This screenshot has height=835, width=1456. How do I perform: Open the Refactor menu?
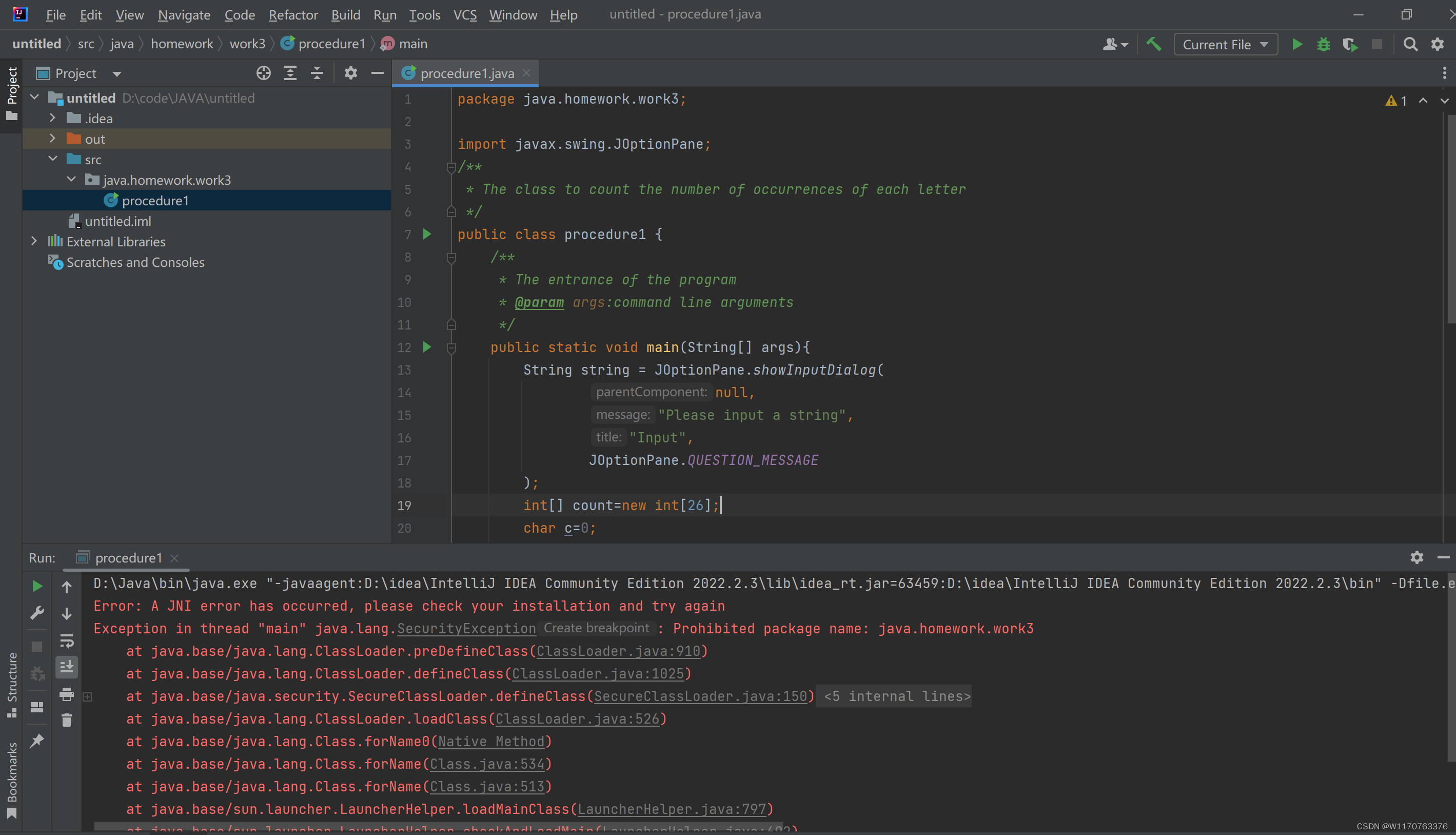[293, 15]
